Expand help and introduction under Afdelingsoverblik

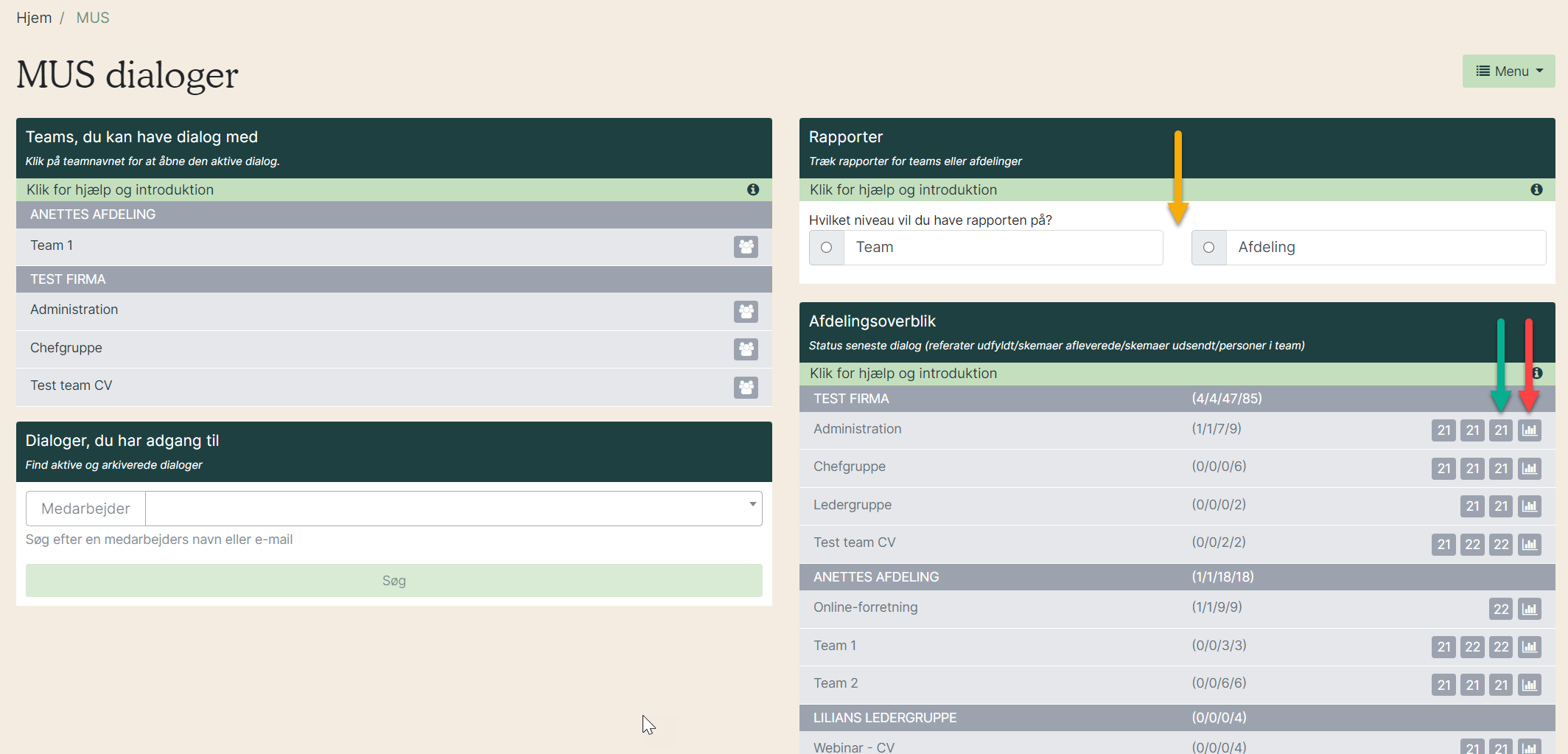(x=903, y=374)
